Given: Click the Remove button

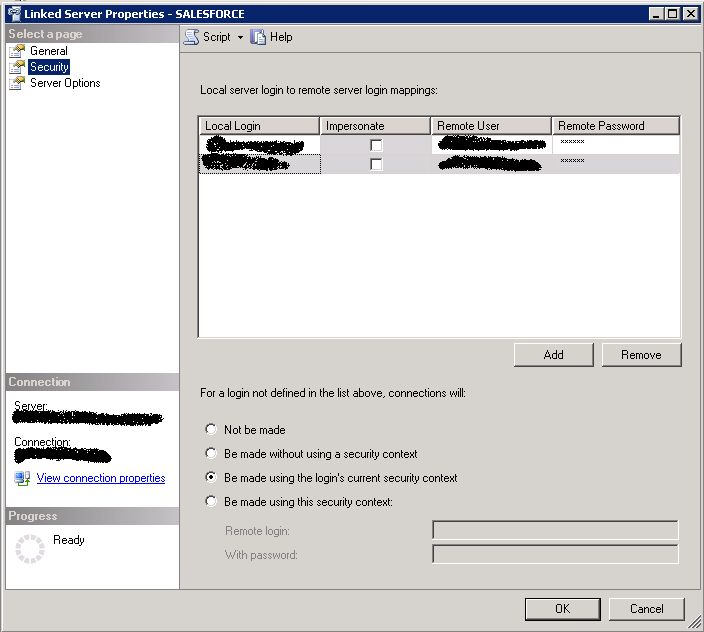Looking at the screenshot, I should click(x=641, y=355).
